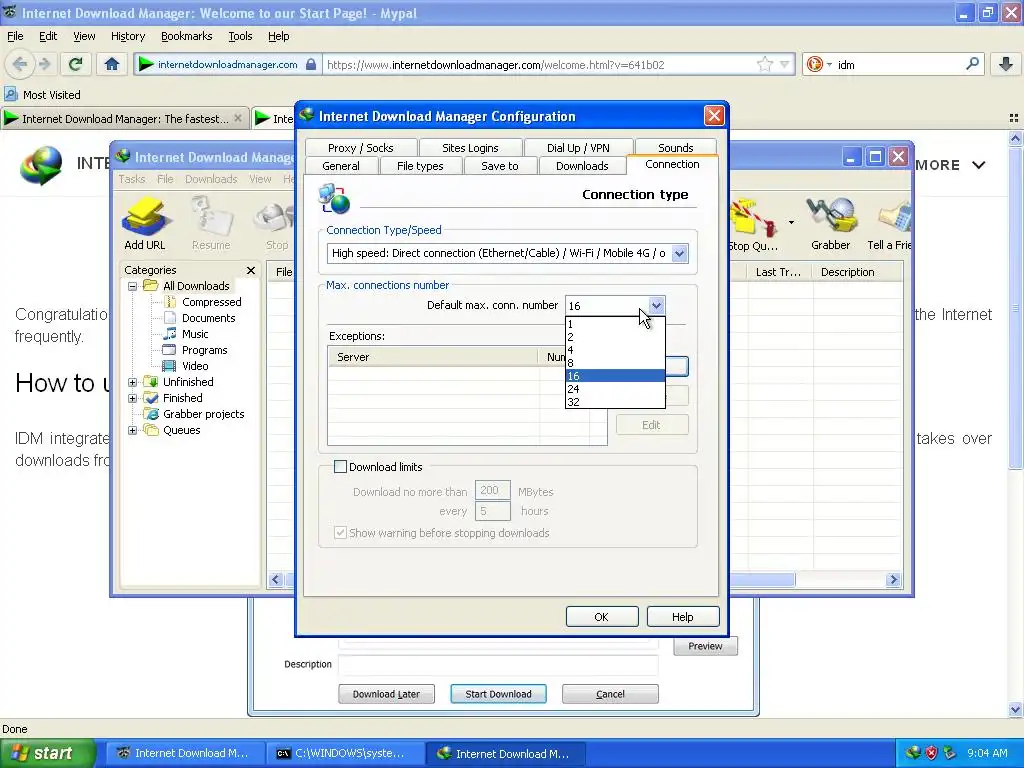
Task: Open the C:\WINDOWS\system taskbar item
Action: click(345, 753)
